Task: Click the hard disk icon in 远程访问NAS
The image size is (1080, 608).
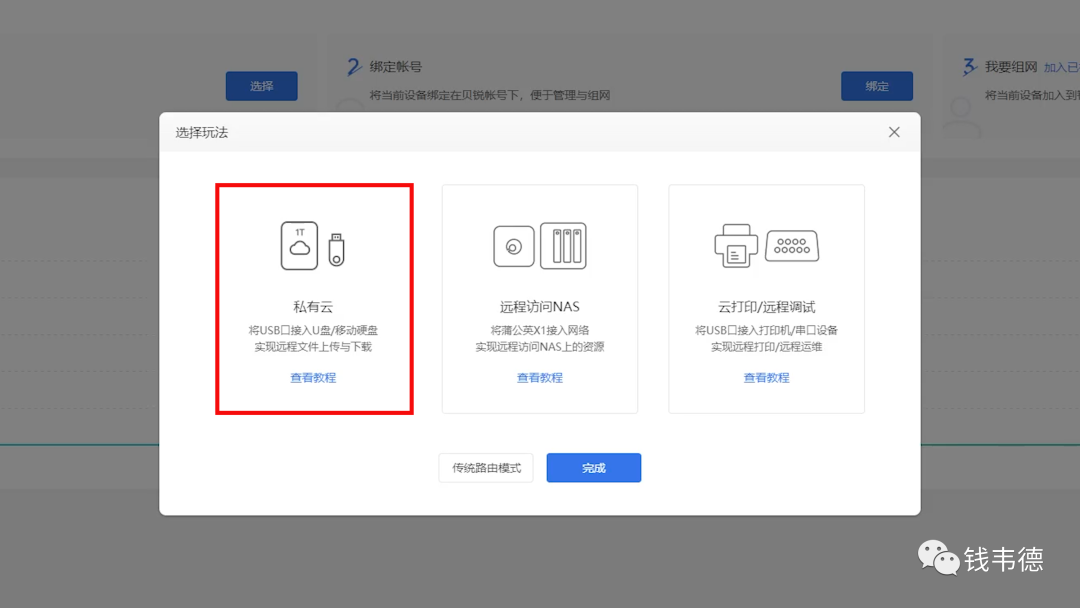Action: coord(514,247)
